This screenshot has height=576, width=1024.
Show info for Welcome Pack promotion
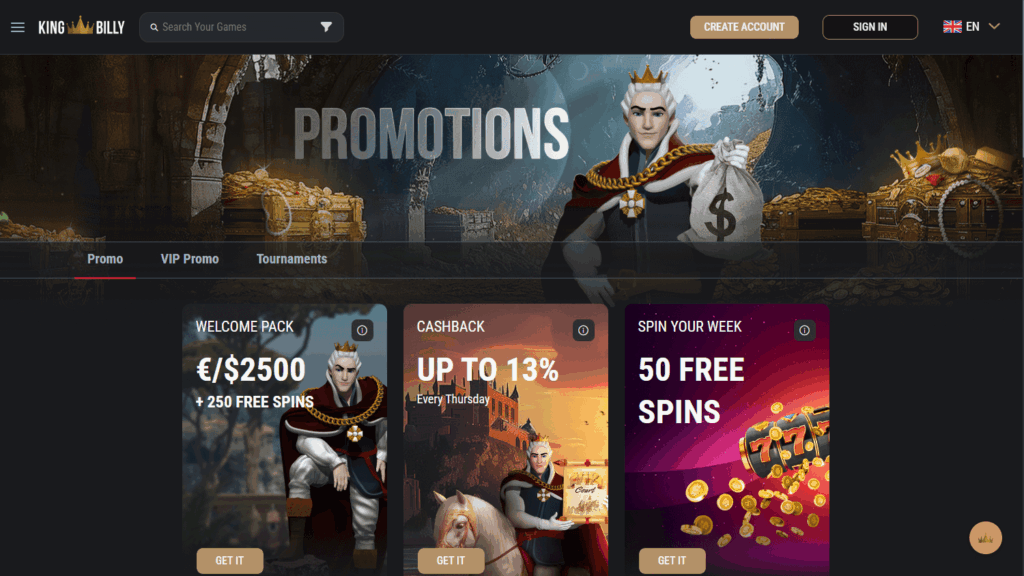pyautogui.click(x=362, y=330)
